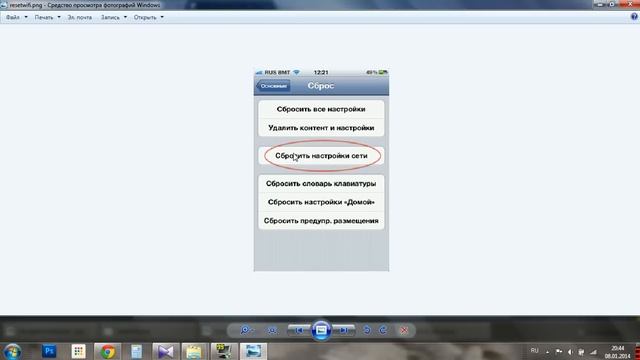Click 'Сбросить все настройки' in the picture

321,109
